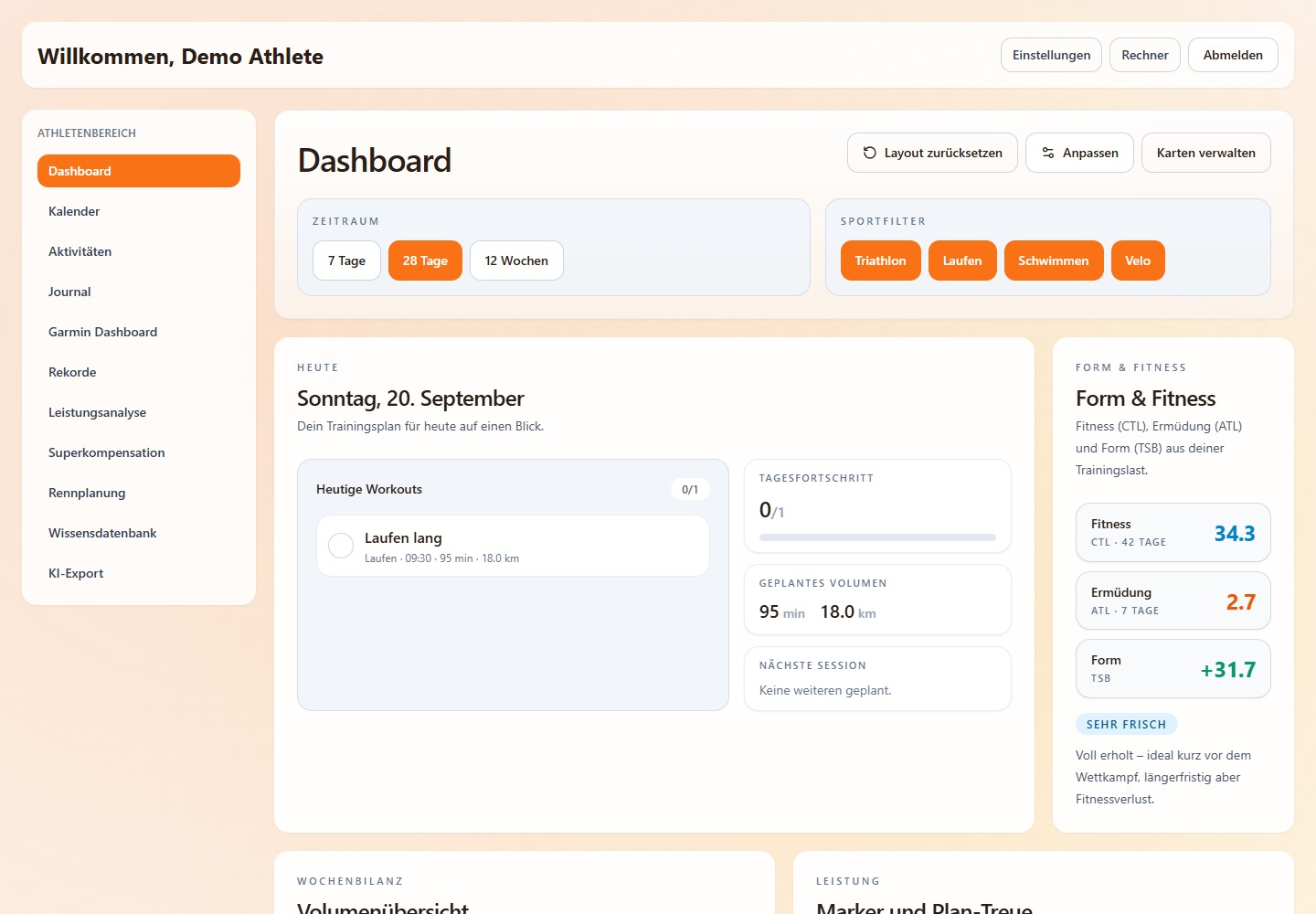The width and height of the screenshot is (1316, 914).
Task: Open Karten verwalten
Action: click(1206, 153)
